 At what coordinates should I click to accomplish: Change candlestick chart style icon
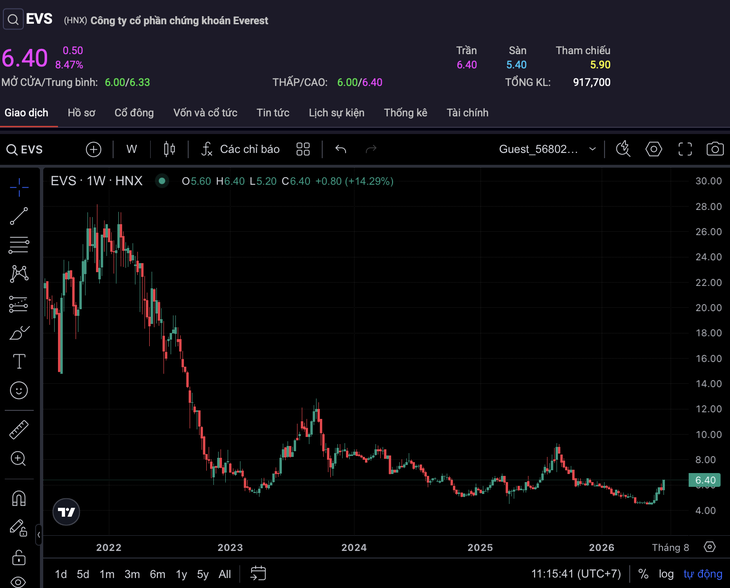tap(169, 149)
